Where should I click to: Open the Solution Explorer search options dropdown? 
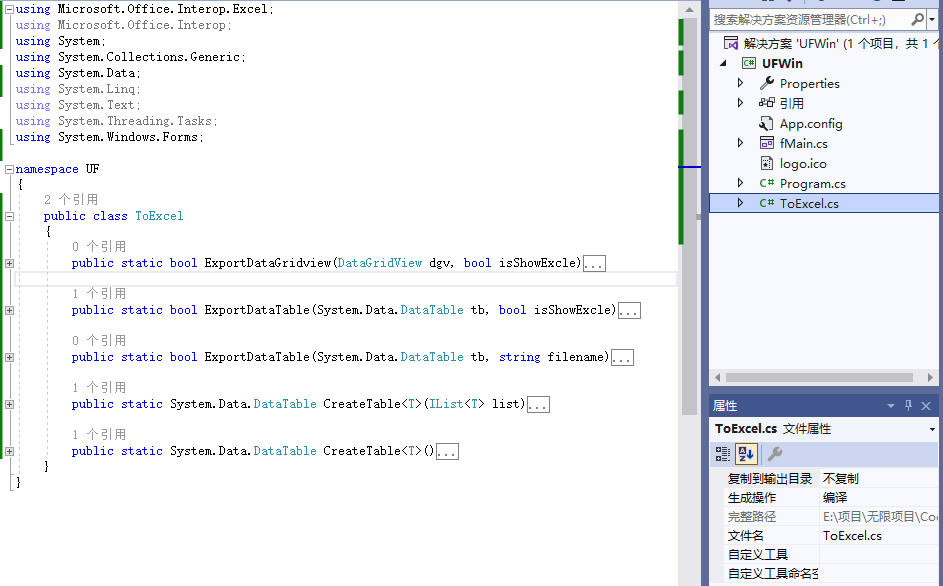(x=932, y=19)
